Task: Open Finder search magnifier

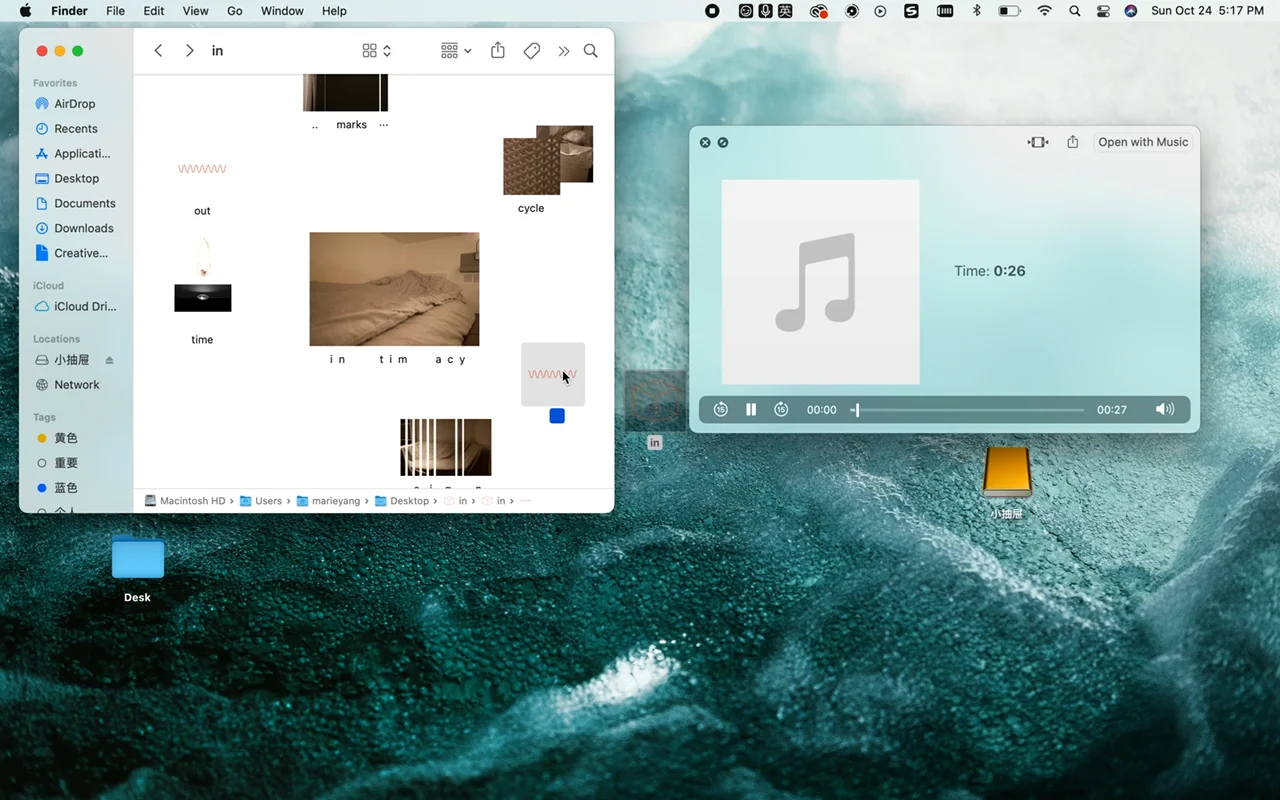Action: click(591, 50)
